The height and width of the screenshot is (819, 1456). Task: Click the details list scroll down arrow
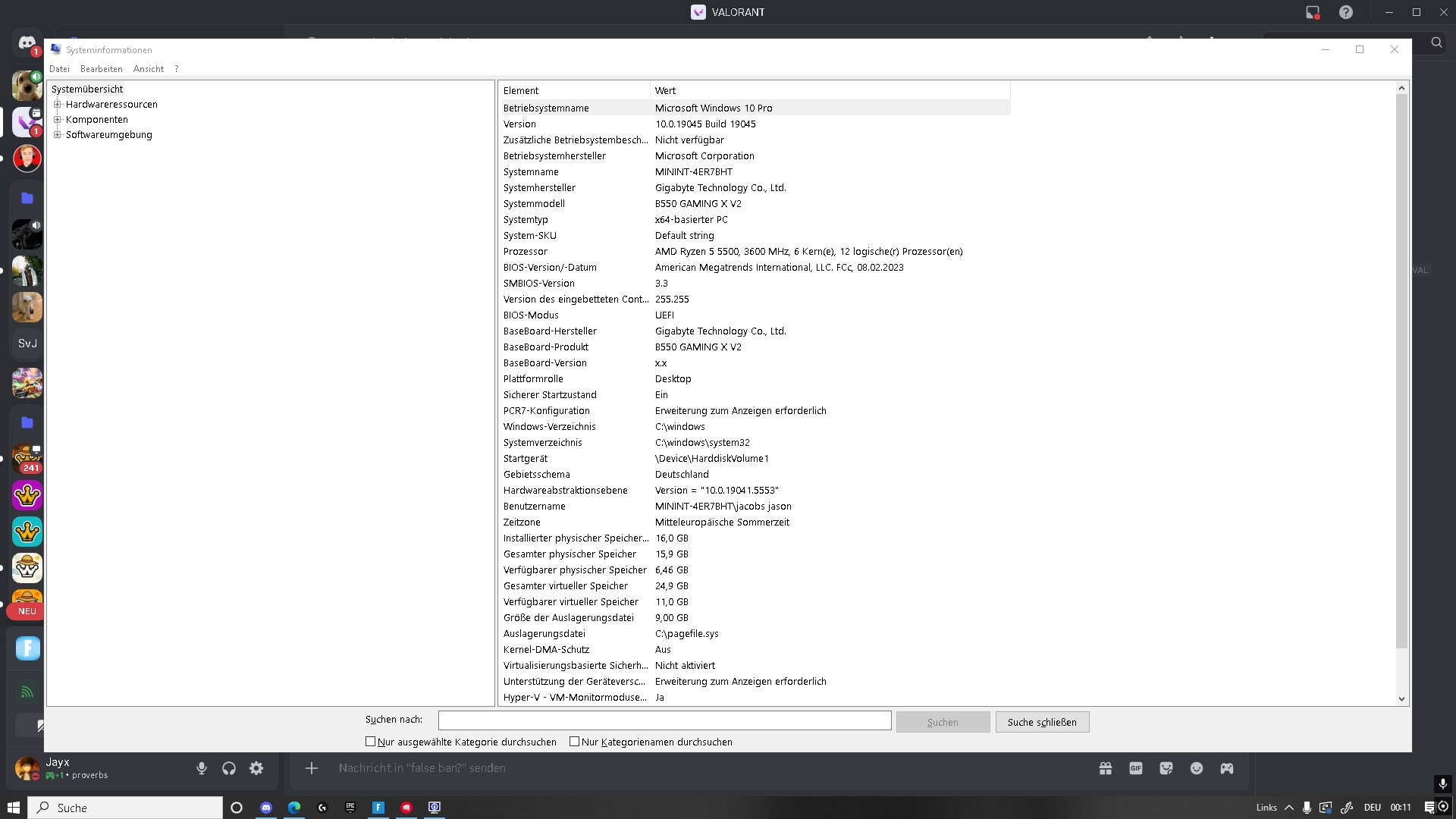[1401, 698]
